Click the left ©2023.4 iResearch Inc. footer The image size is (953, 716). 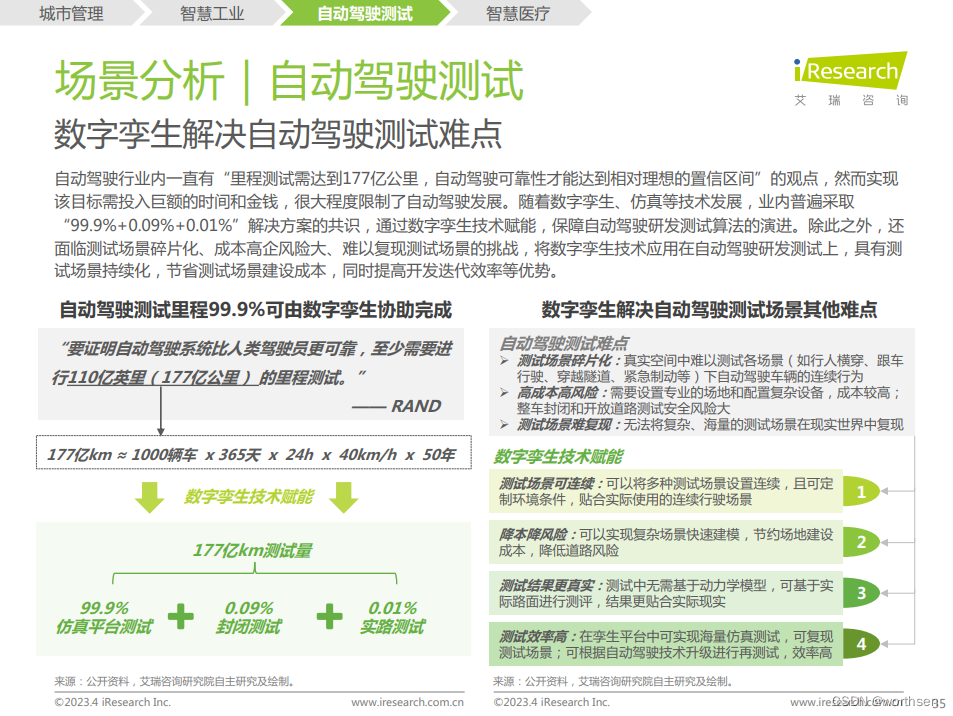point(112,703)
